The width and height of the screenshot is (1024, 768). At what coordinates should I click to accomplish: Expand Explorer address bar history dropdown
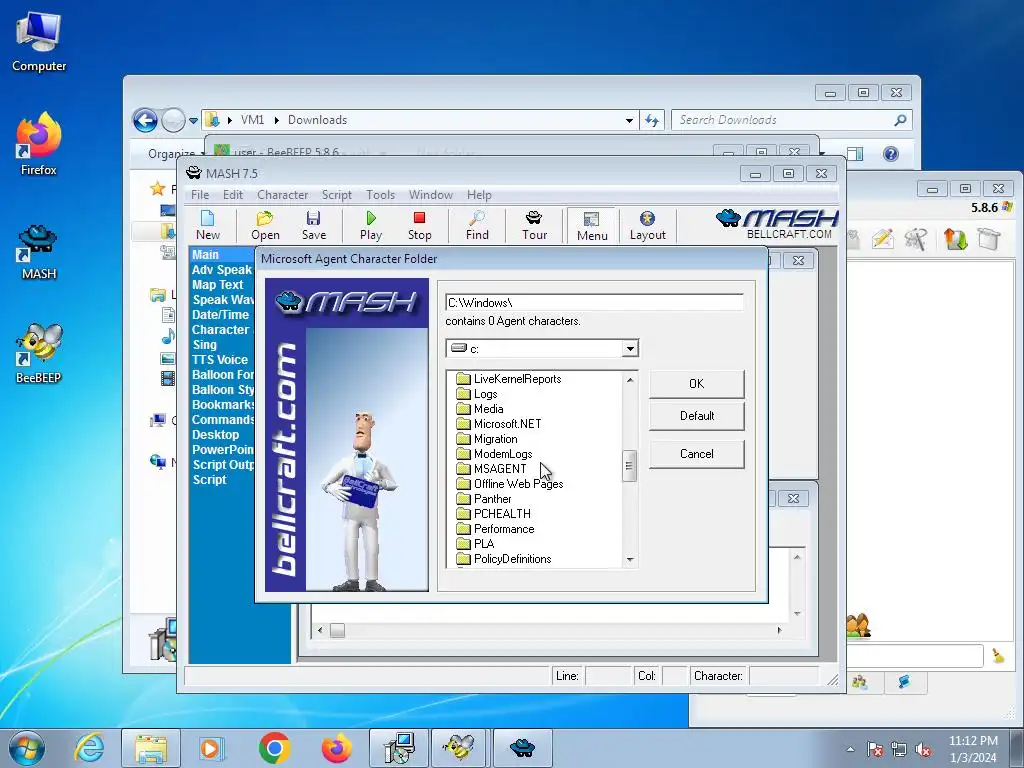coord(629,120)
